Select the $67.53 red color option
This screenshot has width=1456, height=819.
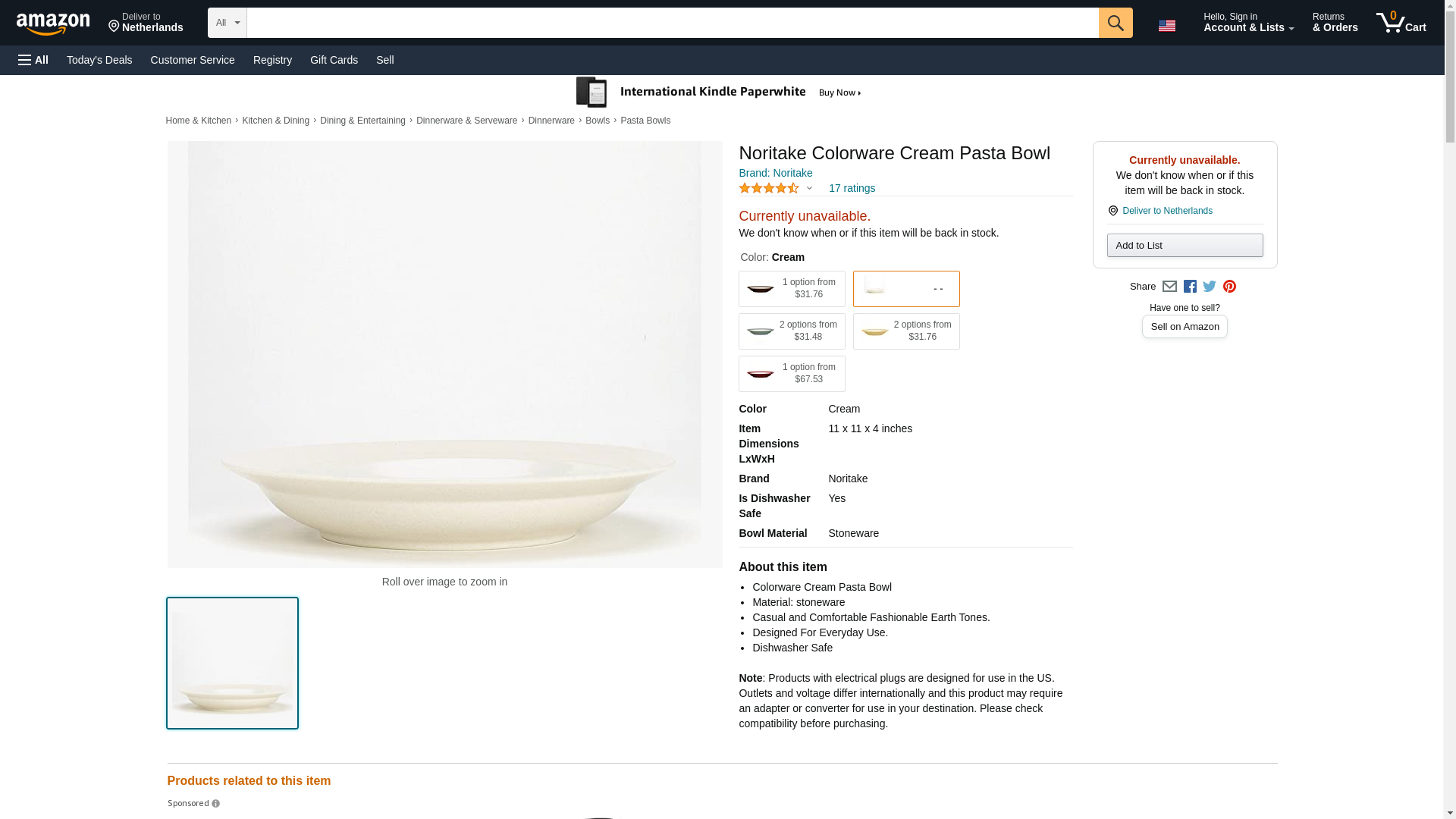point(792,374)
